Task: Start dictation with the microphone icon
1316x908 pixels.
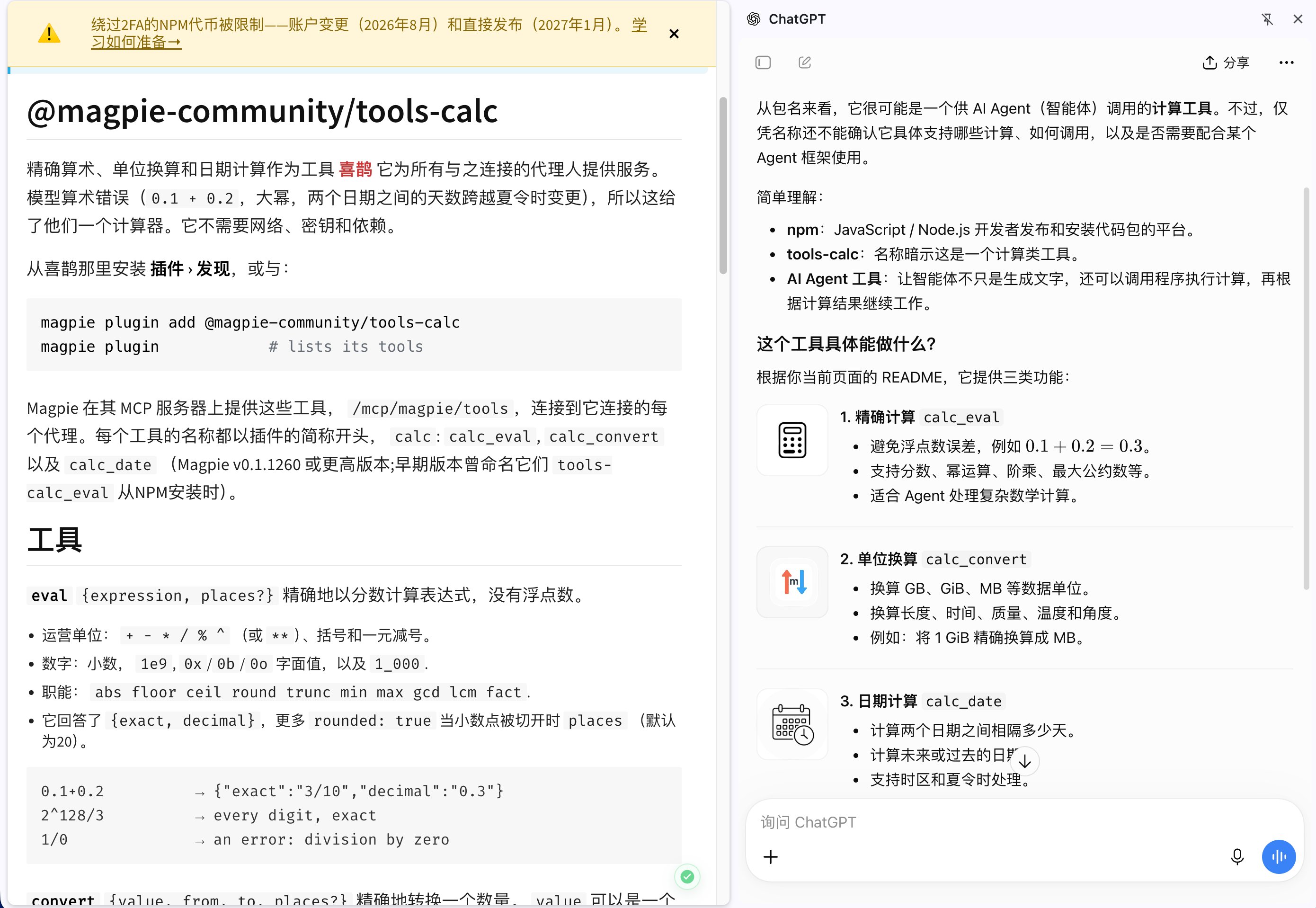Action: tap(1237, 857)
